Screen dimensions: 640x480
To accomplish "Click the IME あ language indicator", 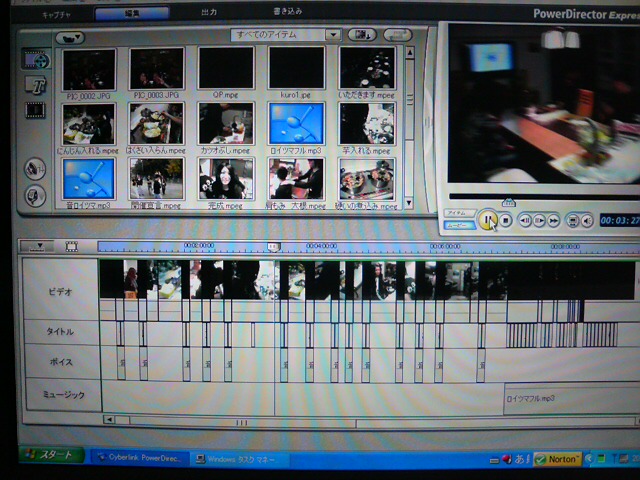I will coord(519,459).
